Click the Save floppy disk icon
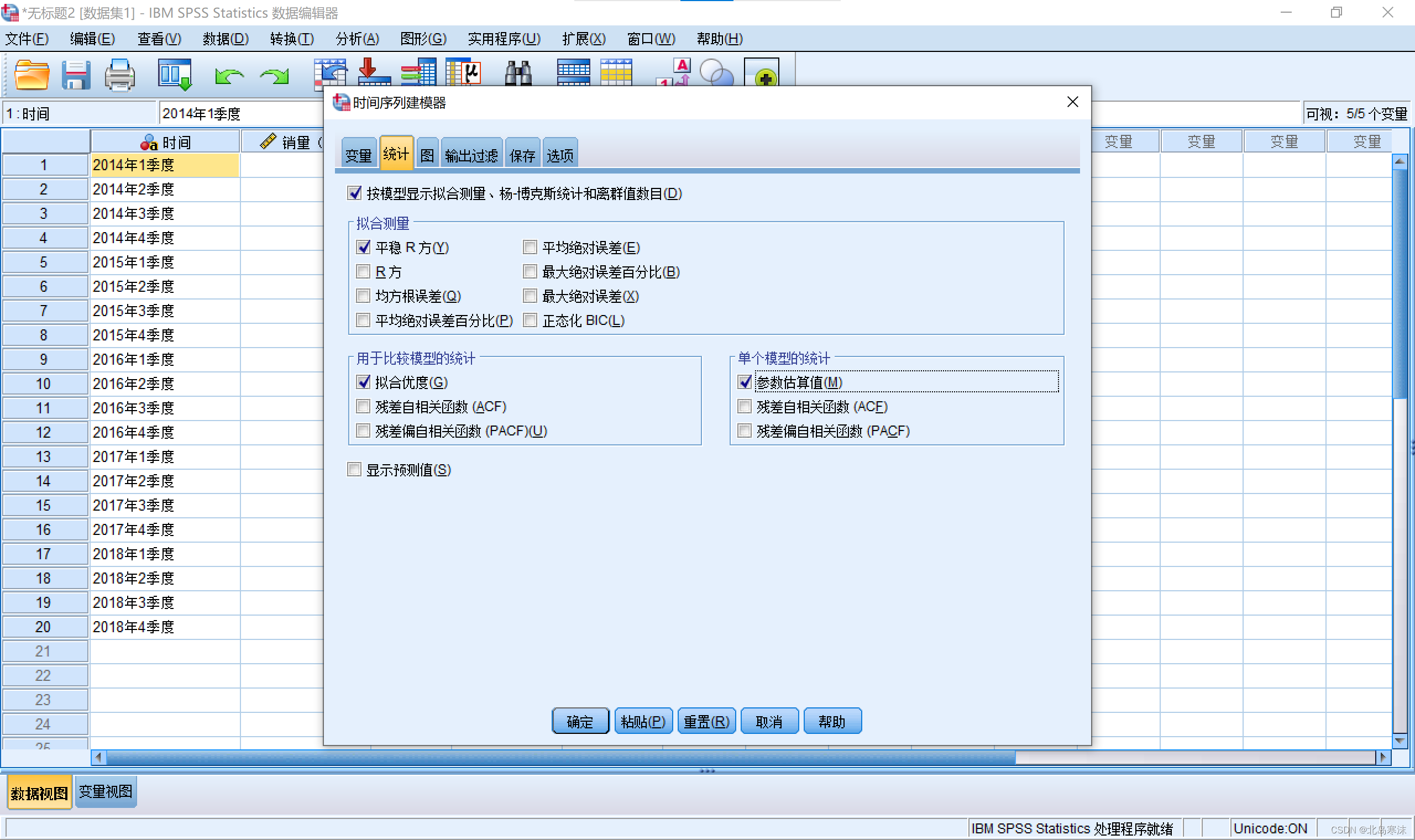This screenshot has height=840, width=1415. coord(76,75)
